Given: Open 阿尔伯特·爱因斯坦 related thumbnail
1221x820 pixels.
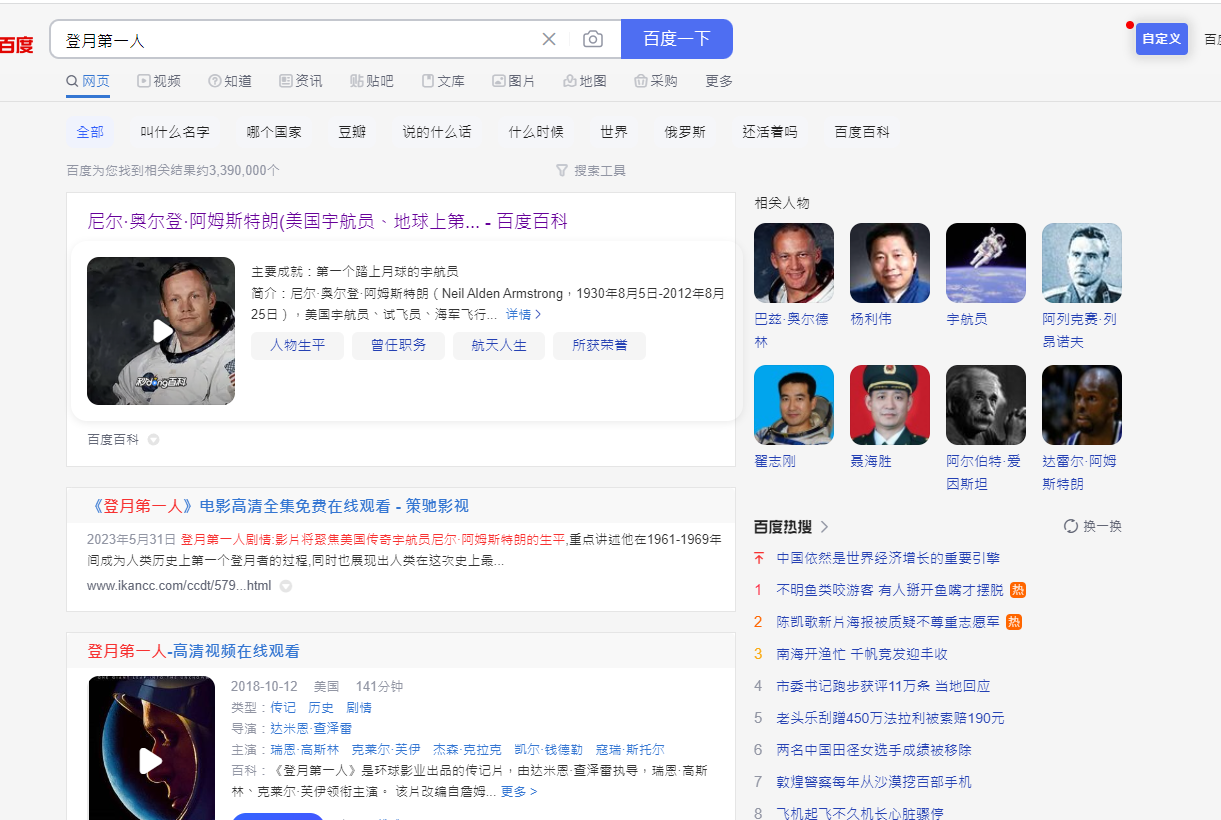Looking at the screenshot, I should pos(986,405).
